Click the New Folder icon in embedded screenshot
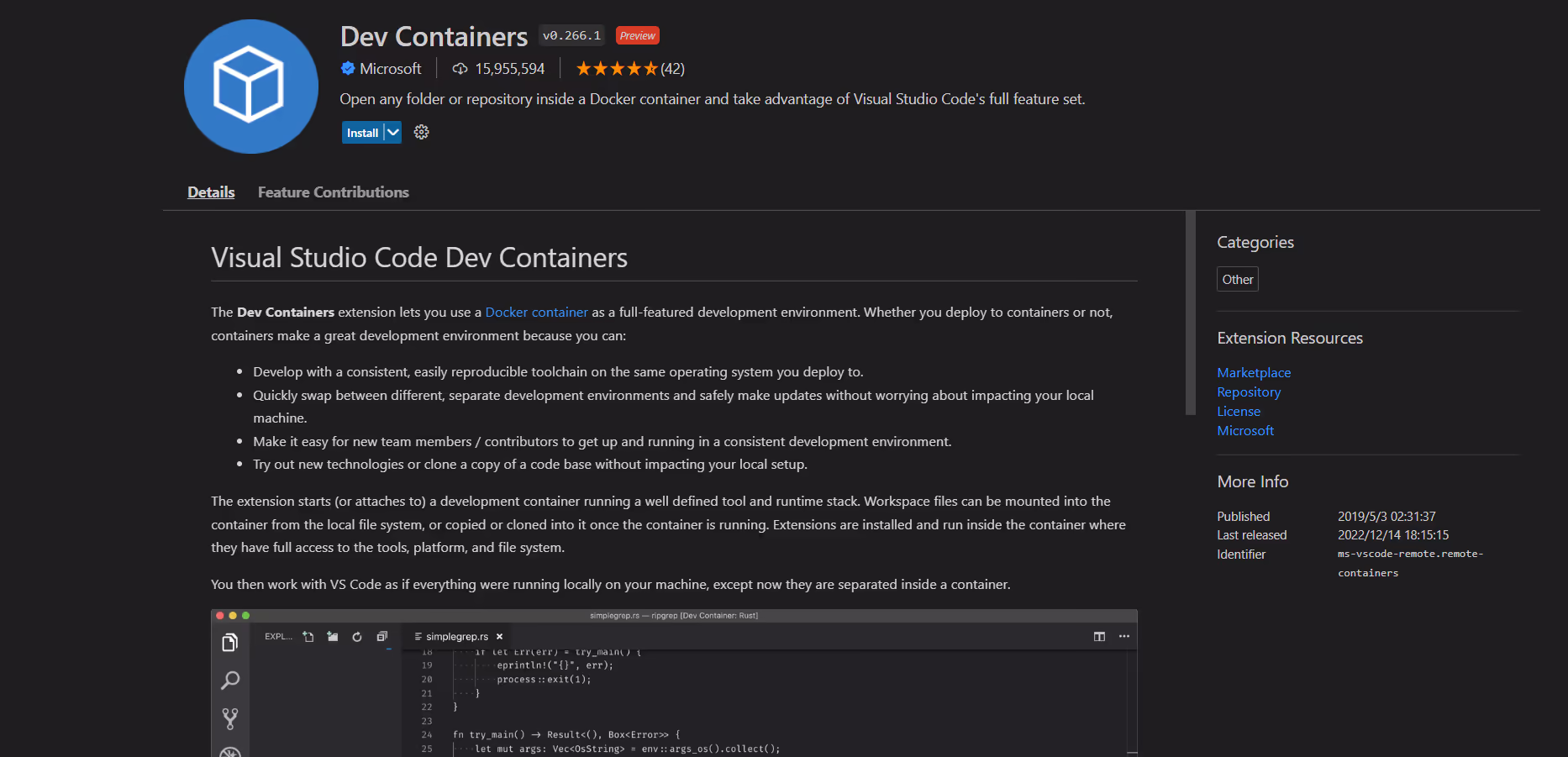 coord(333,637)
